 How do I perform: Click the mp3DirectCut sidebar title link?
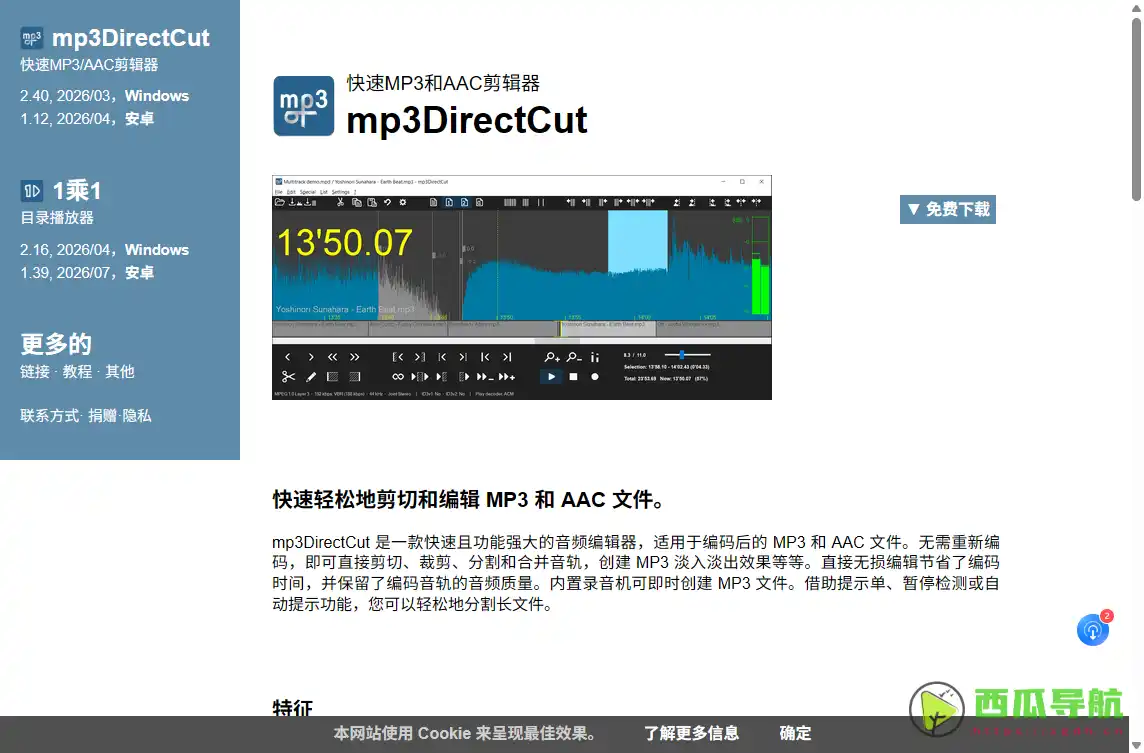pos(131,37)
